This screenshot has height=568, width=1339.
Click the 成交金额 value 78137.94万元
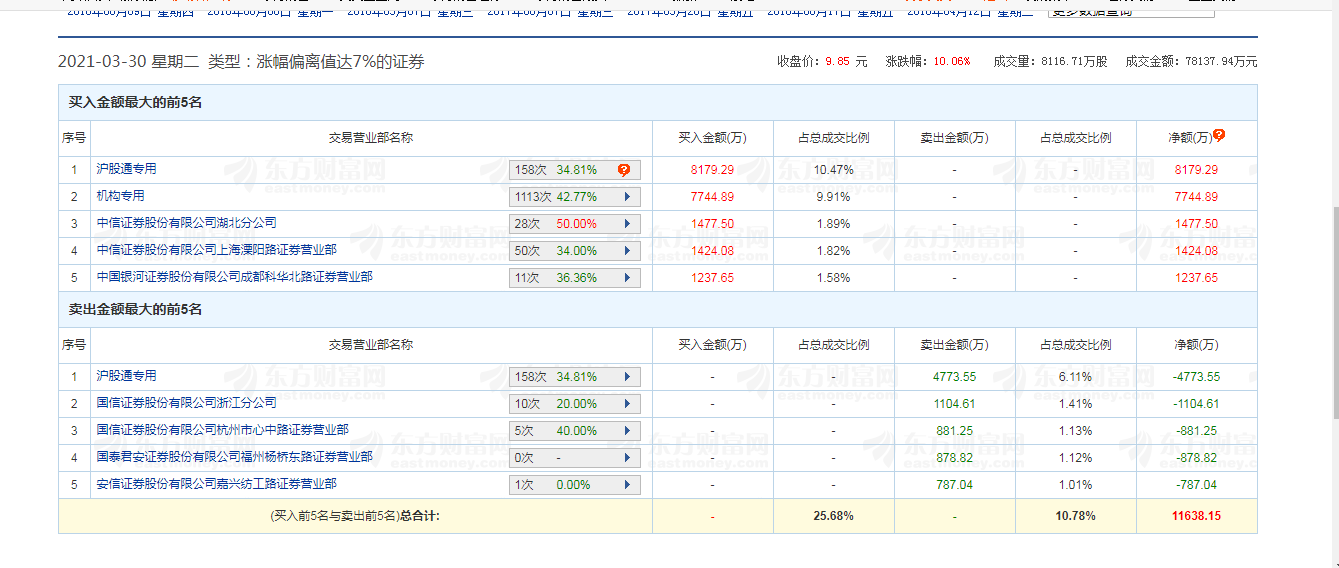1221,61
